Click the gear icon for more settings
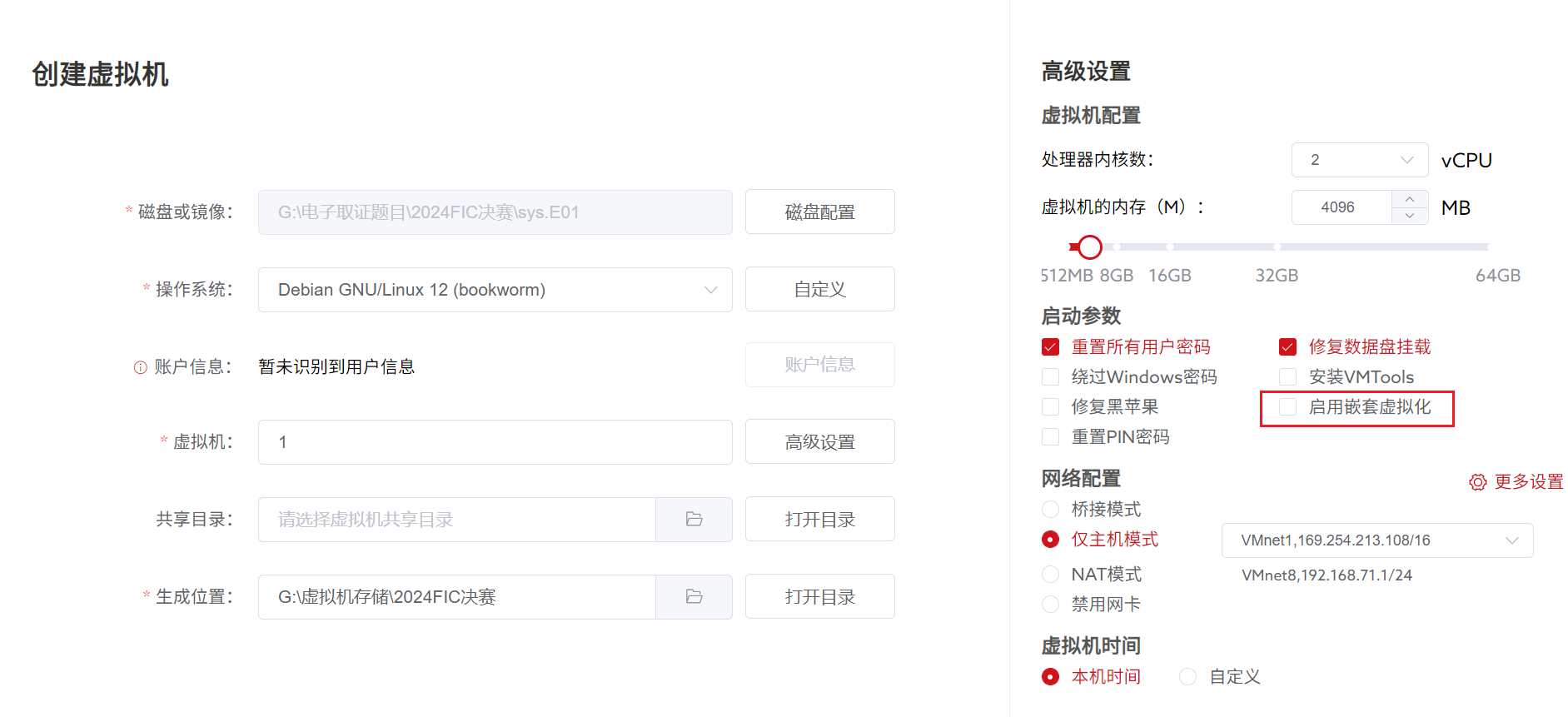 click(x=1477, y=483)
